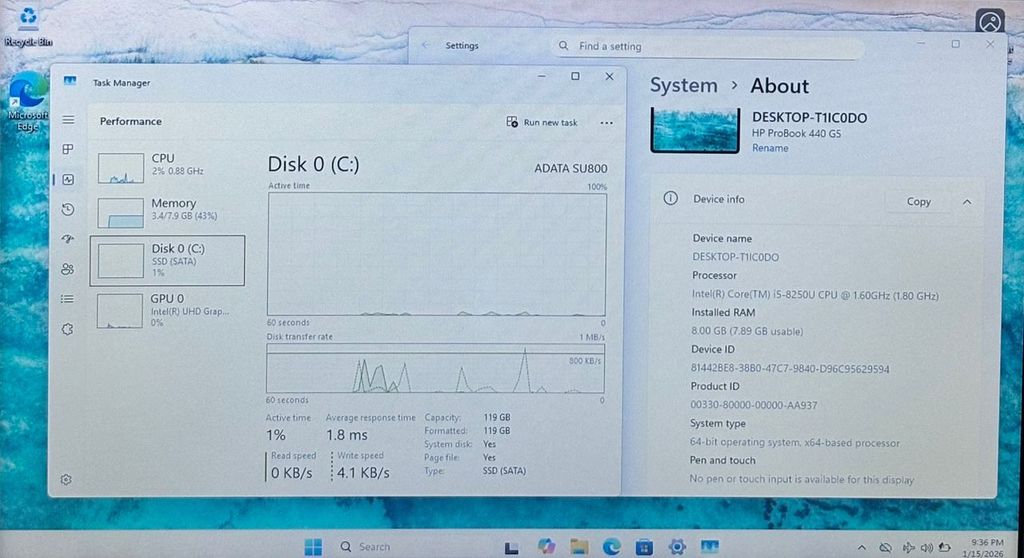The height and width of the screenshot is (558, 1024).
Task: Click the Find a setting search box
Action: [x=710, y=46]
